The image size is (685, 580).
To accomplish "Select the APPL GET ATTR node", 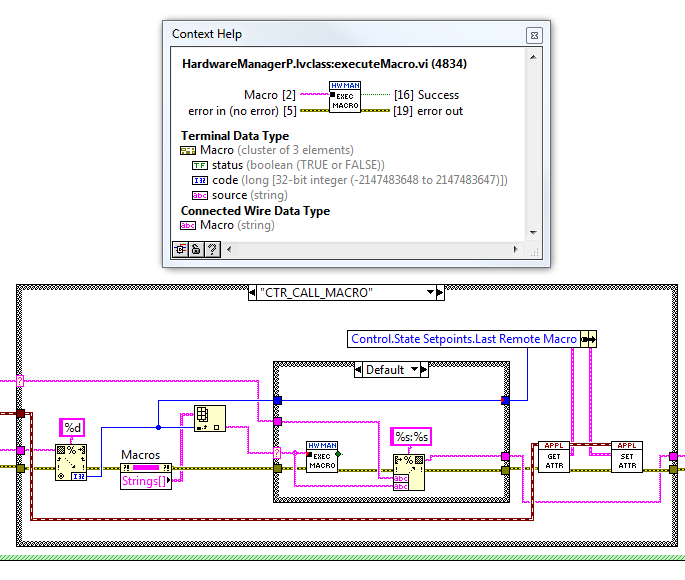I will (x=554, y=456).
